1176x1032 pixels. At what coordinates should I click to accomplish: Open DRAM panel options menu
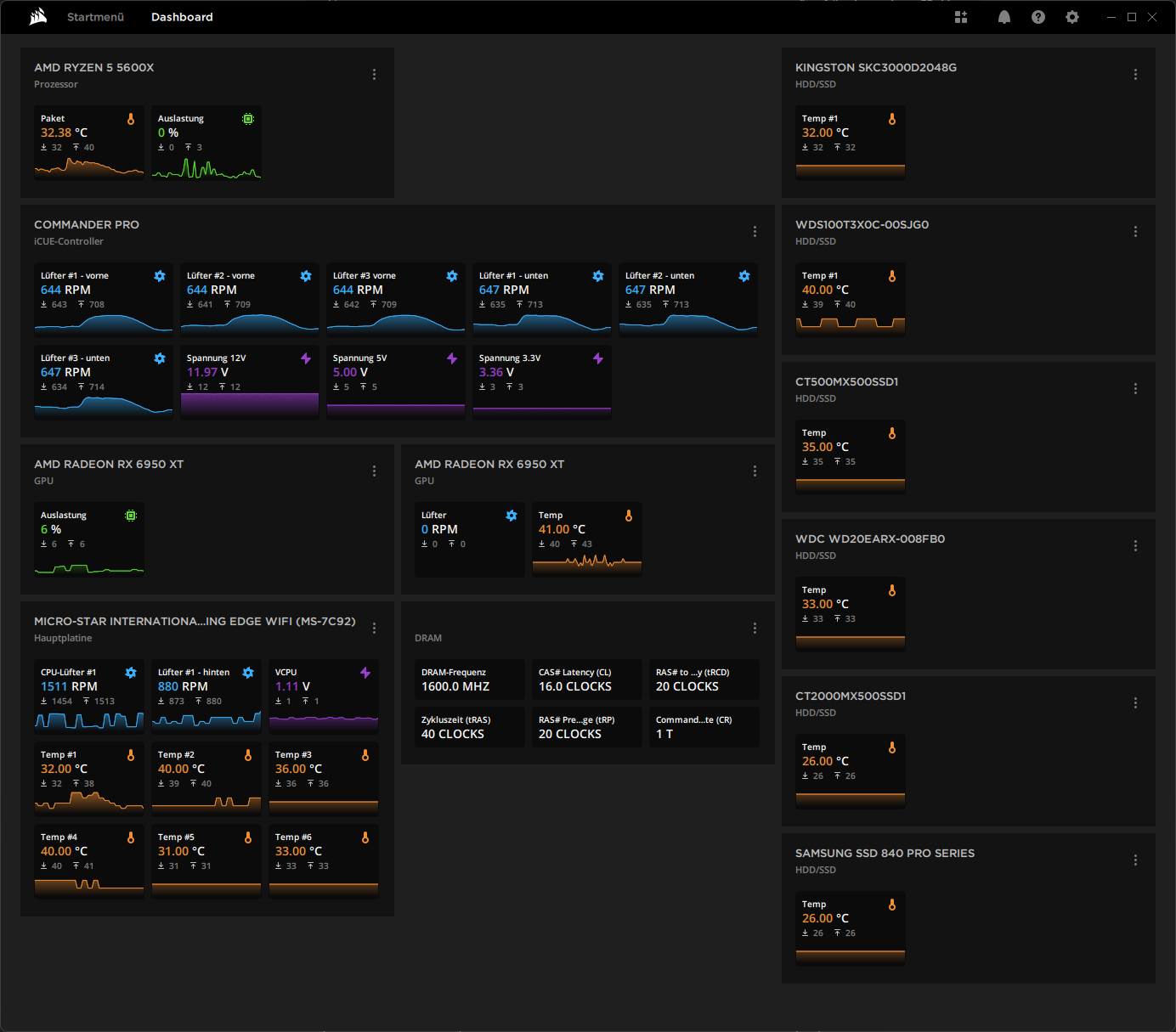[x=755, y=629]
